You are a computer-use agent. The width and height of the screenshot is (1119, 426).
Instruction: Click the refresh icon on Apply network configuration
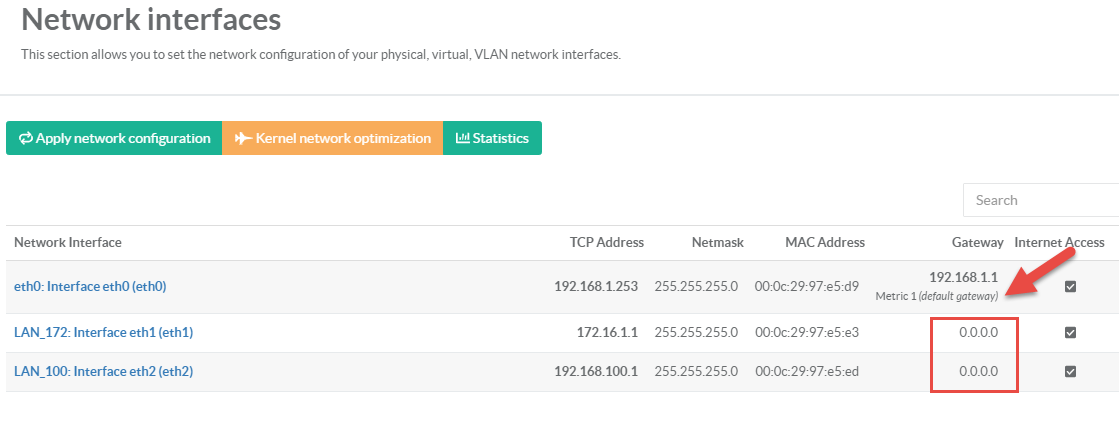(x=26, y=139)
